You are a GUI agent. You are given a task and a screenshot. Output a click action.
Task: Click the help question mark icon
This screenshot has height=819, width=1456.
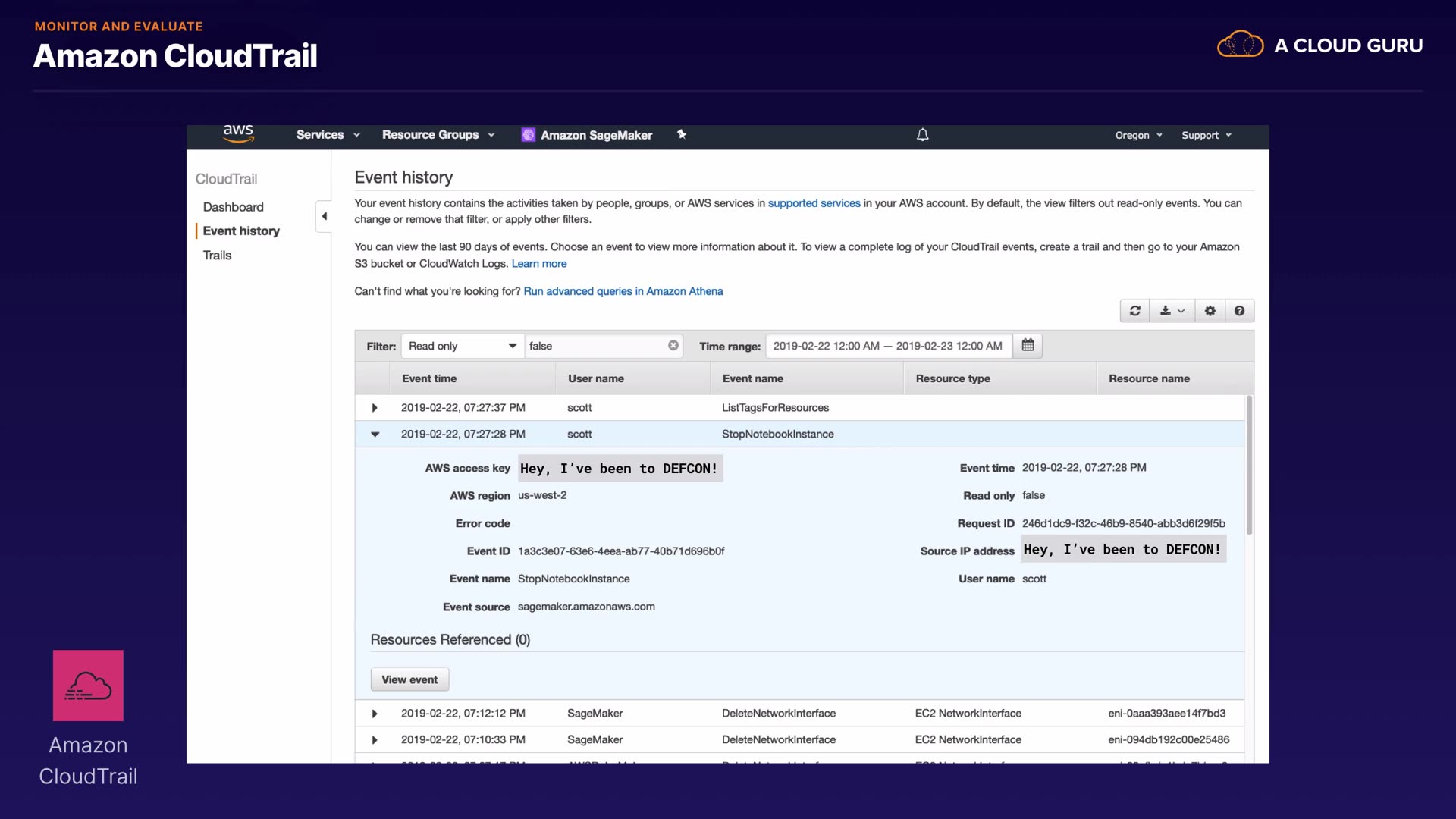[1239, 311]
